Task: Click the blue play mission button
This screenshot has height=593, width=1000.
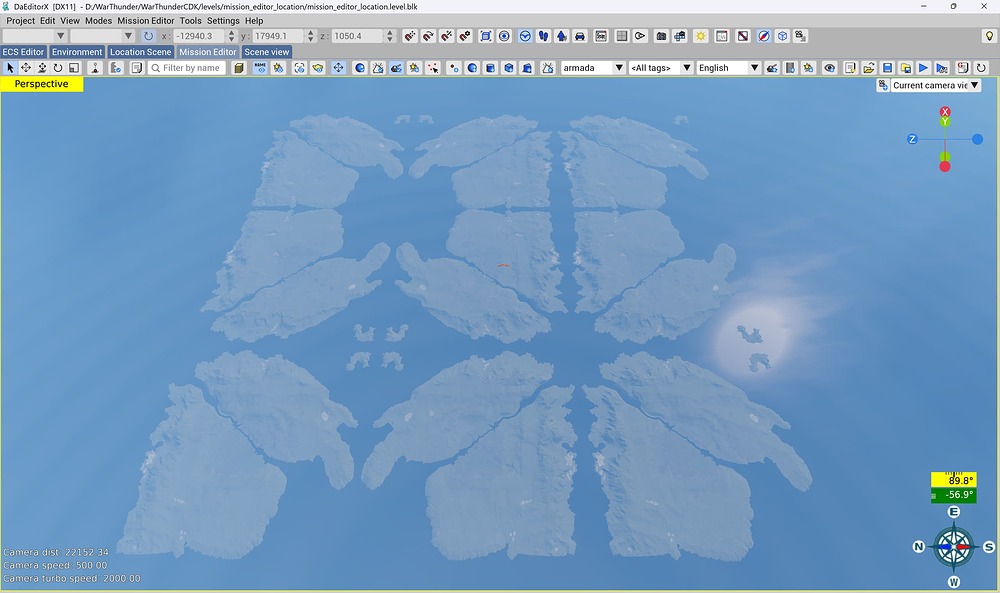Action: [x=923, y=68]
